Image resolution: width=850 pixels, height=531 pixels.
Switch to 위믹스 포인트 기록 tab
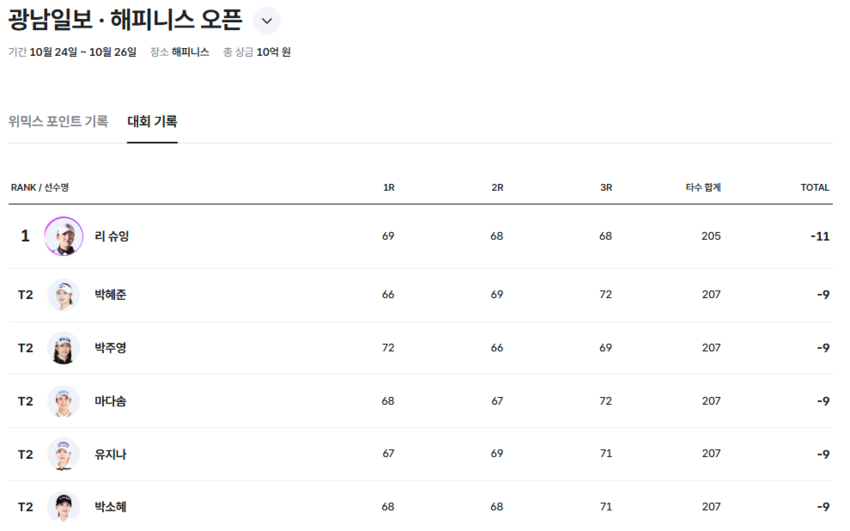point(58,121)
